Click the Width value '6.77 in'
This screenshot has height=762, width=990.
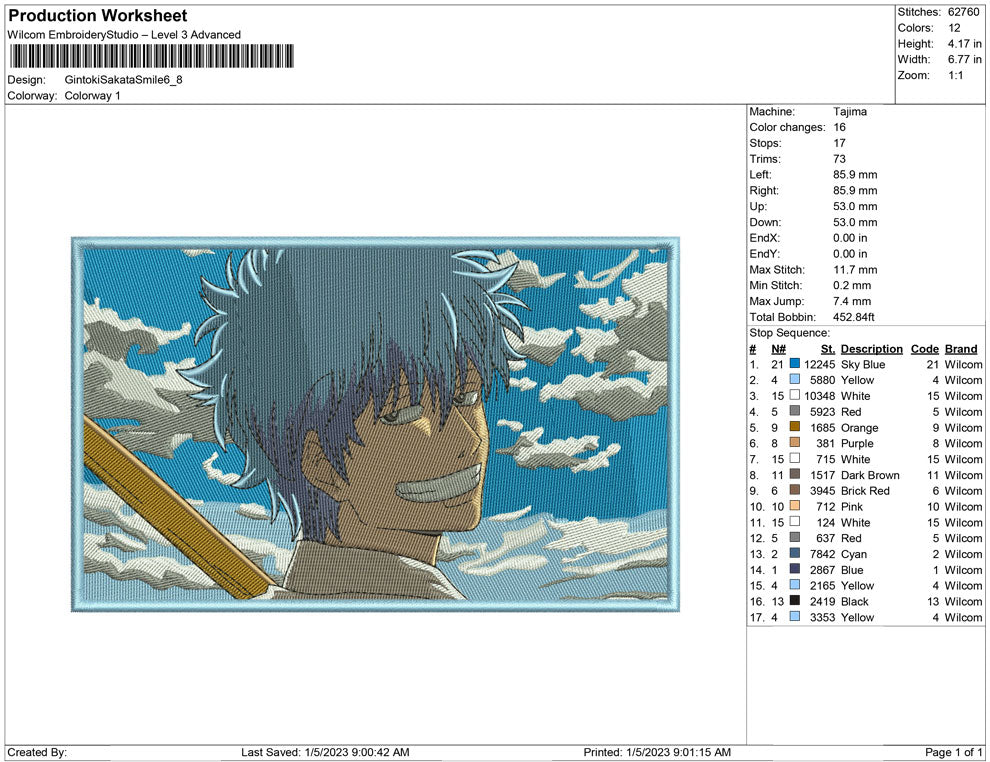point(964,59)
